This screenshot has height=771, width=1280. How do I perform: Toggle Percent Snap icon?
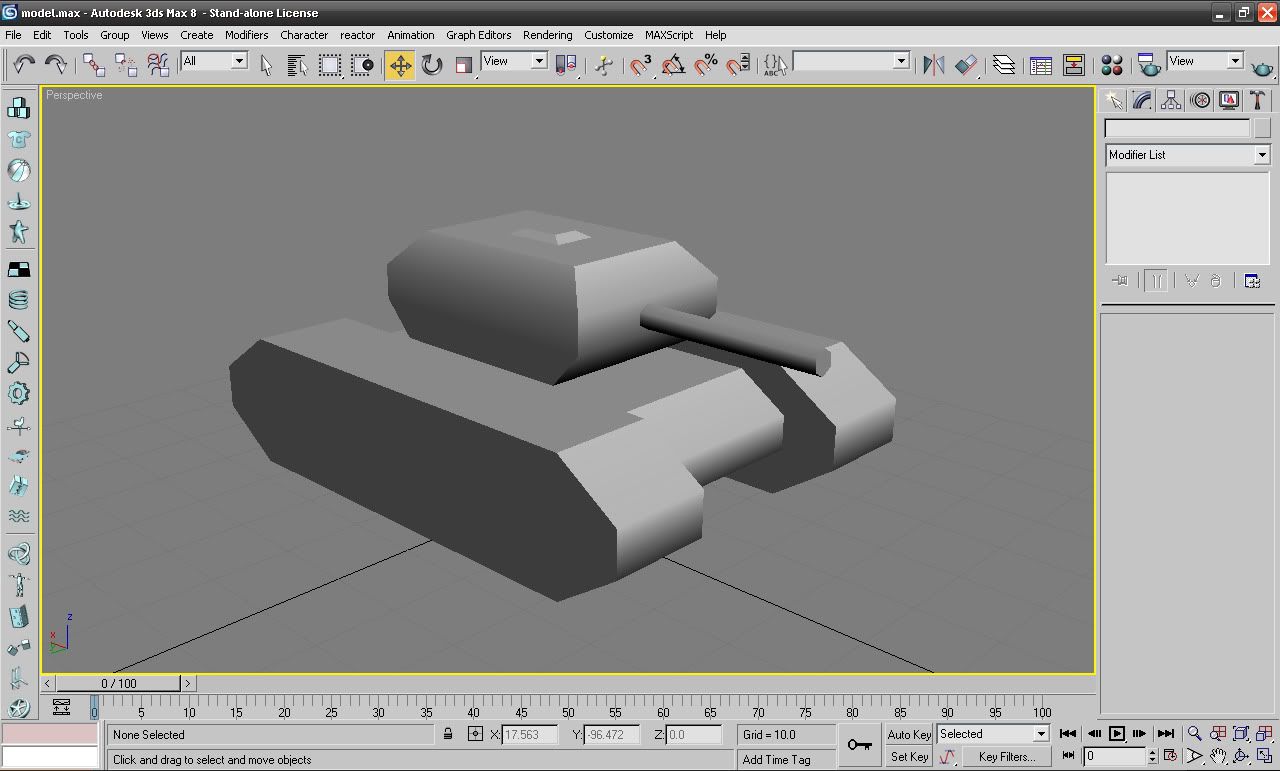(x=706, y=65)
